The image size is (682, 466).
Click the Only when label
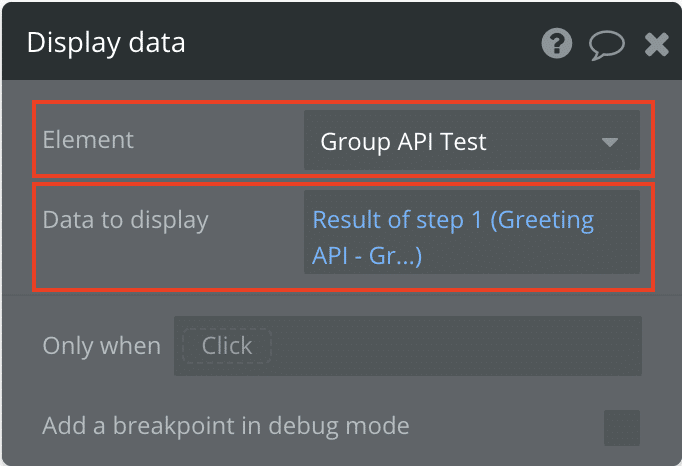(102, 346)
